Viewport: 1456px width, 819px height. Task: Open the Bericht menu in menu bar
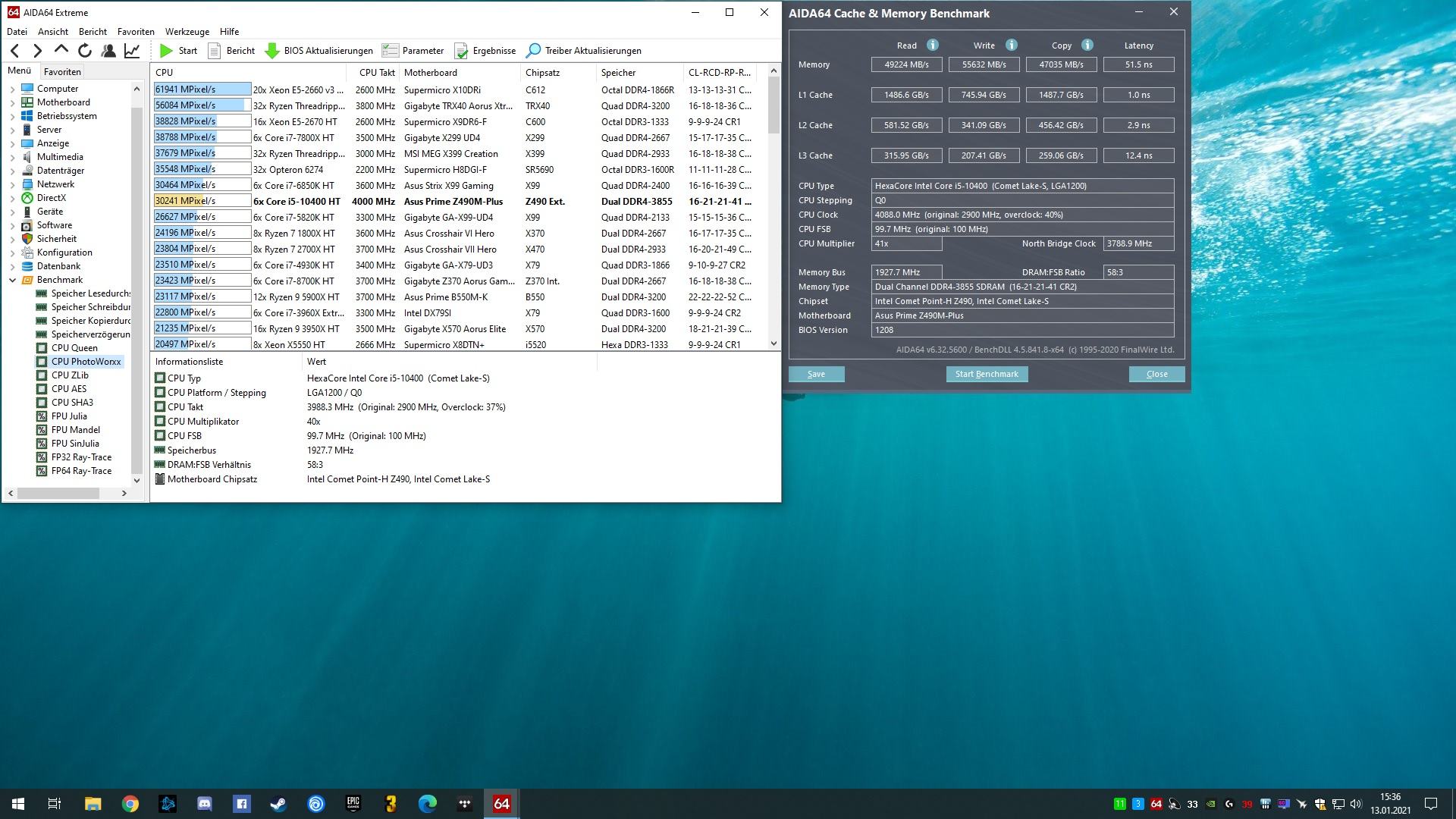[93, 32]
